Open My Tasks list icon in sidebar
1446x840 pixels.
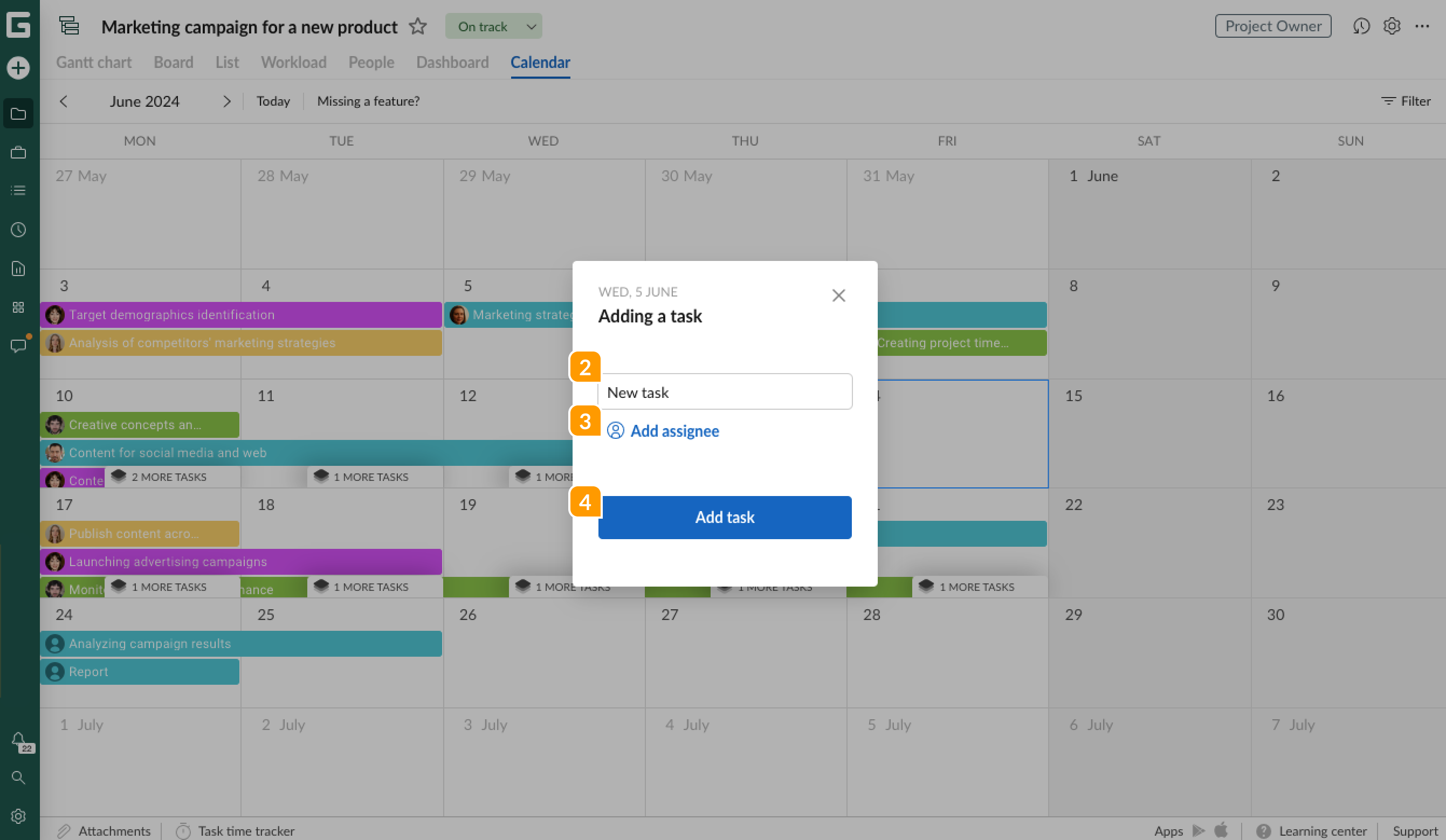[x=19, y=190]
